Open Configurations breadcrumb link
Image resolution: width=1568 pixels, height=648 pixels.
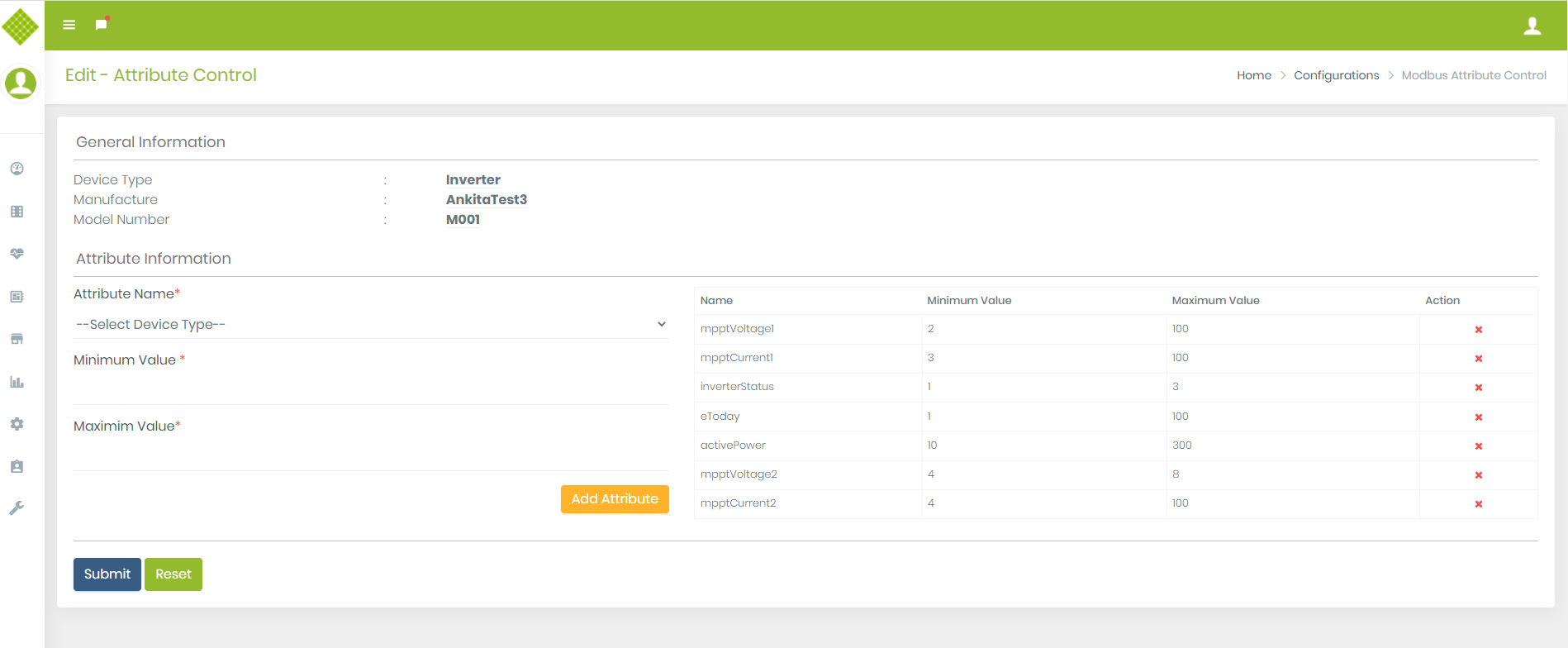[1336, 75]
